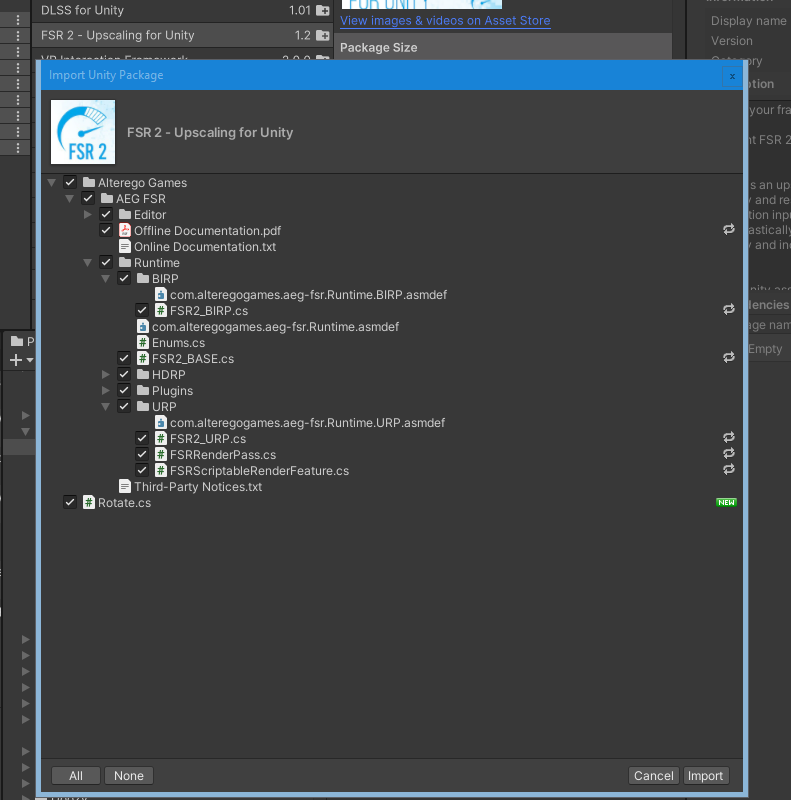Uncheck the AEG FSR checkbox
This screenshot has height=800, width=791.
pos(88,198)
